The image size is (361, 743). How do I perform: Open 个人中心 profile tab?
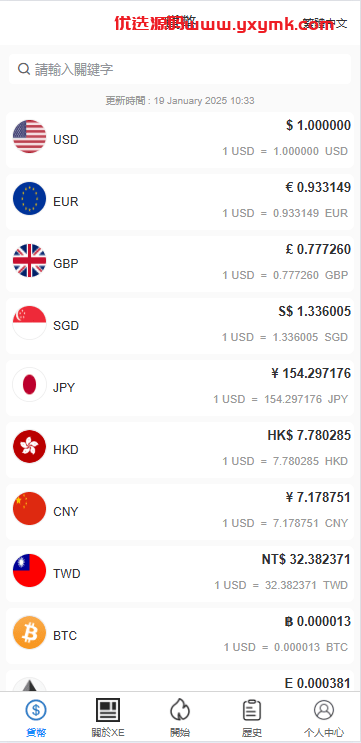(x=324, y=719)
